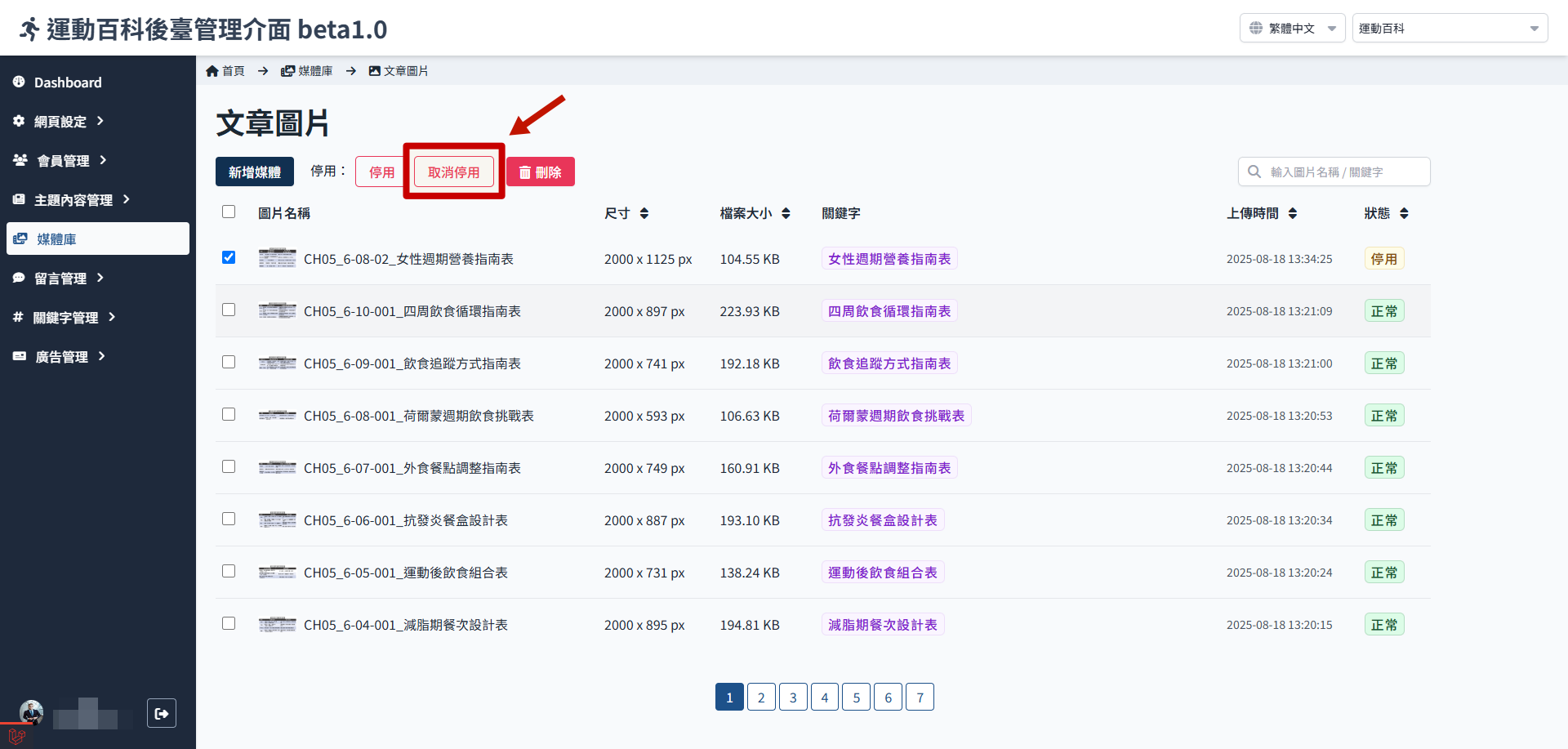Screen dimensions: 1568x749
Task: Click the Laravel debug icon bottom-left
Action: click(x=16, y=736)
